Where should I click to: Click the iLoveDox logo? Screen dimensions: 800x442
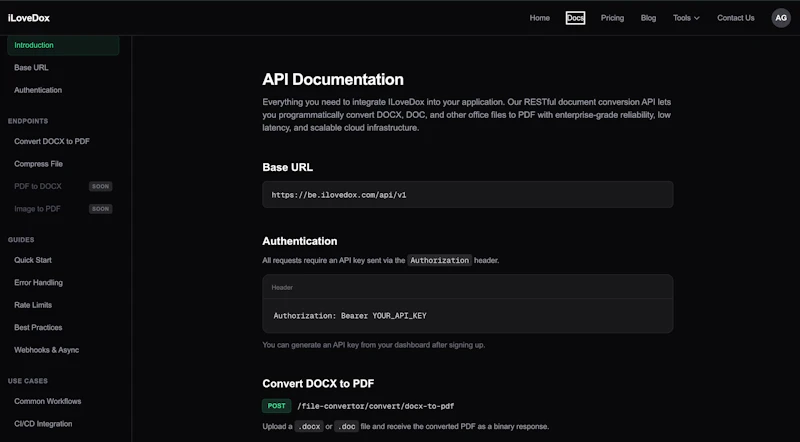29,18
